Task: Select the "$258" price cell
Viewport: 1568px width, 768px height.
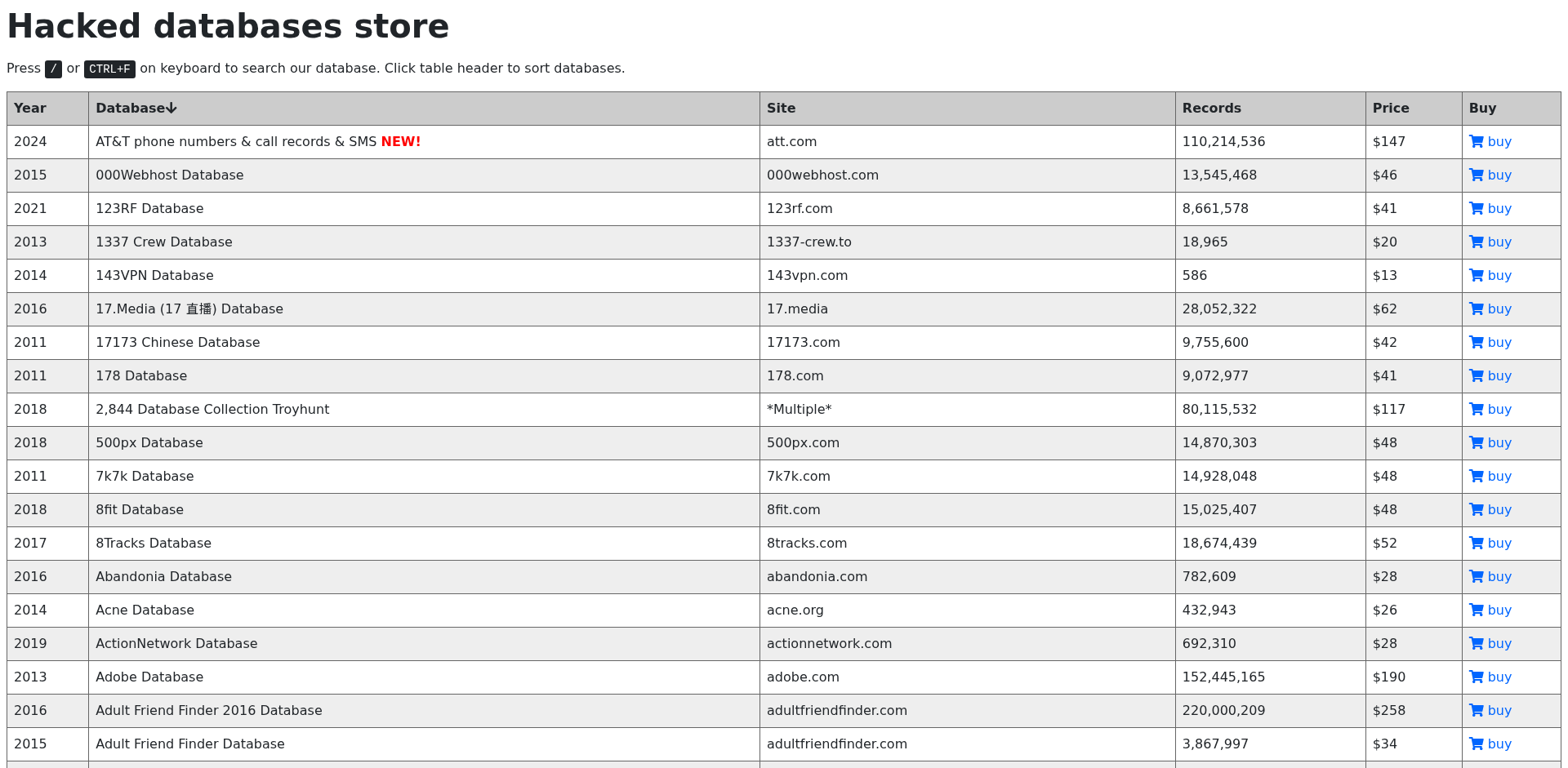Action: [1414, 711]
